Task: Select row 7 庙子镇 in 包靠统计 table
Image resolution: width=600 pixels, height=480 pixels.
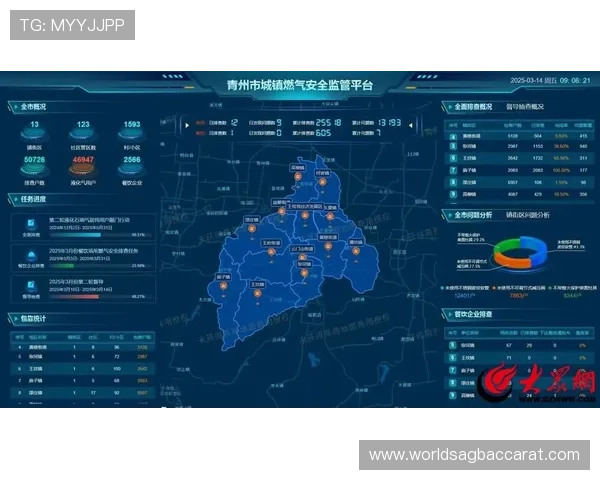Action: pos(82,380)
